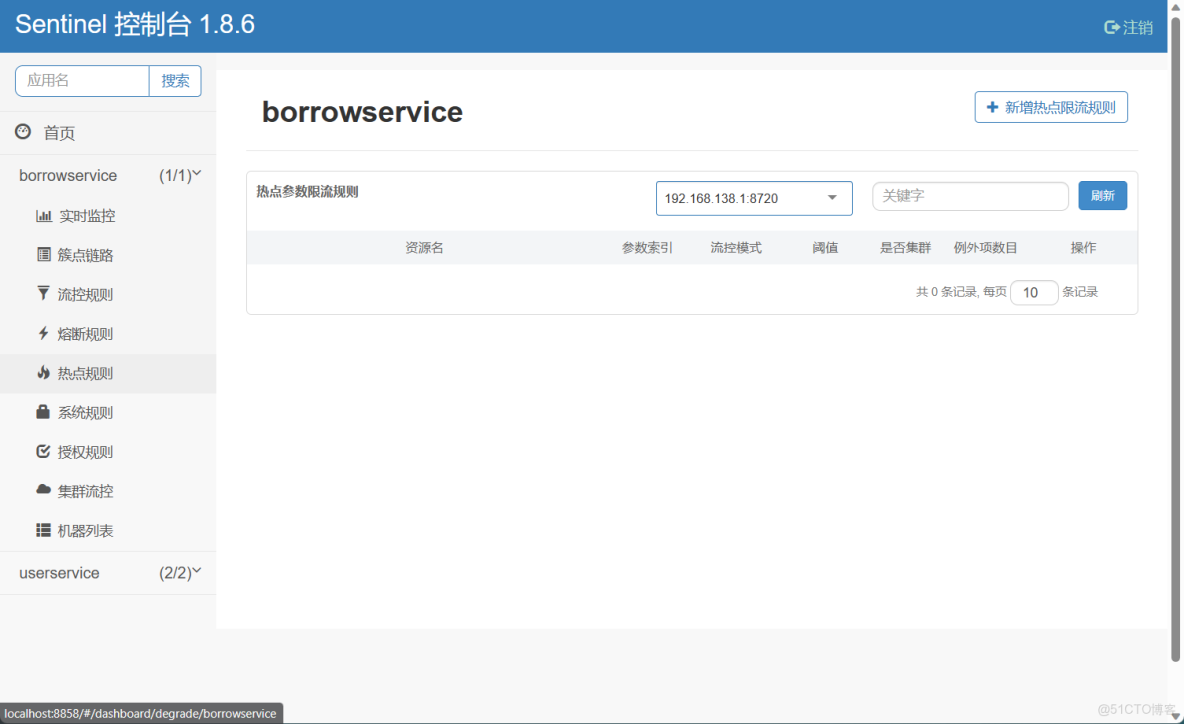Click the 熔断规则 lightning icon
1184x724 pixels.
point(44,333)
